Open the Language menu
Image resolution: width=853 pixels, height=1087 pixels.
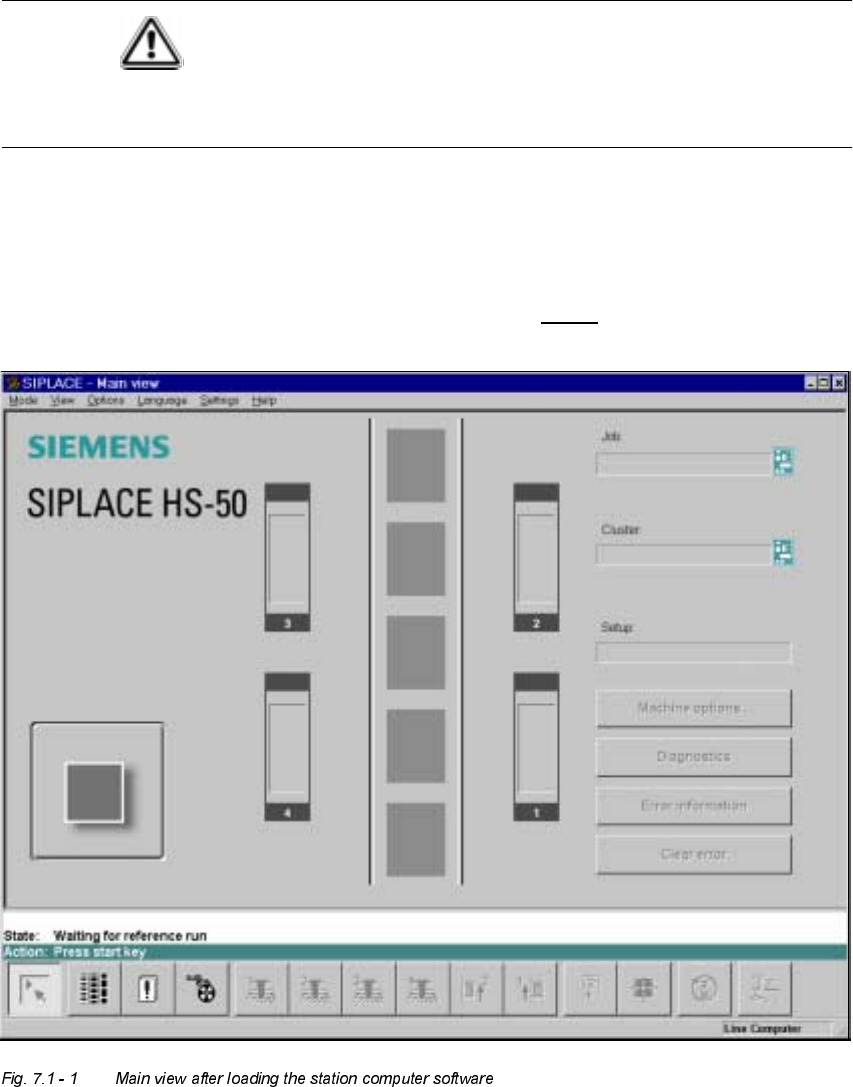click(162, 401)
